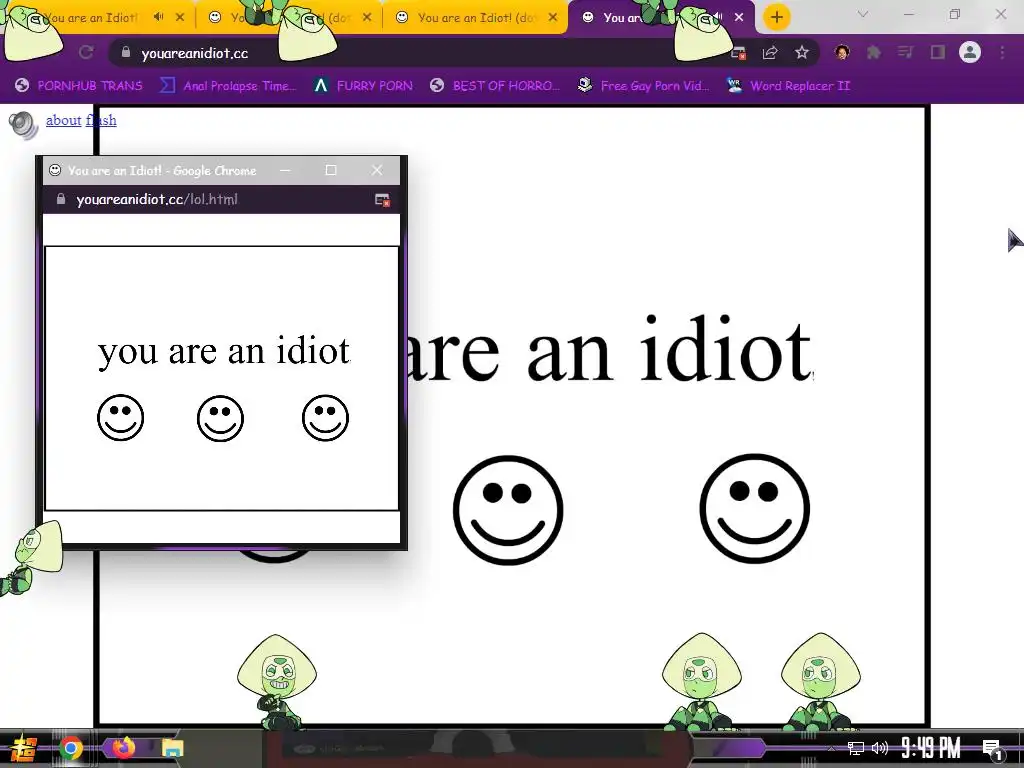Follow the about link on page
The image size is (1024, 768).
[x=63, y=120]
